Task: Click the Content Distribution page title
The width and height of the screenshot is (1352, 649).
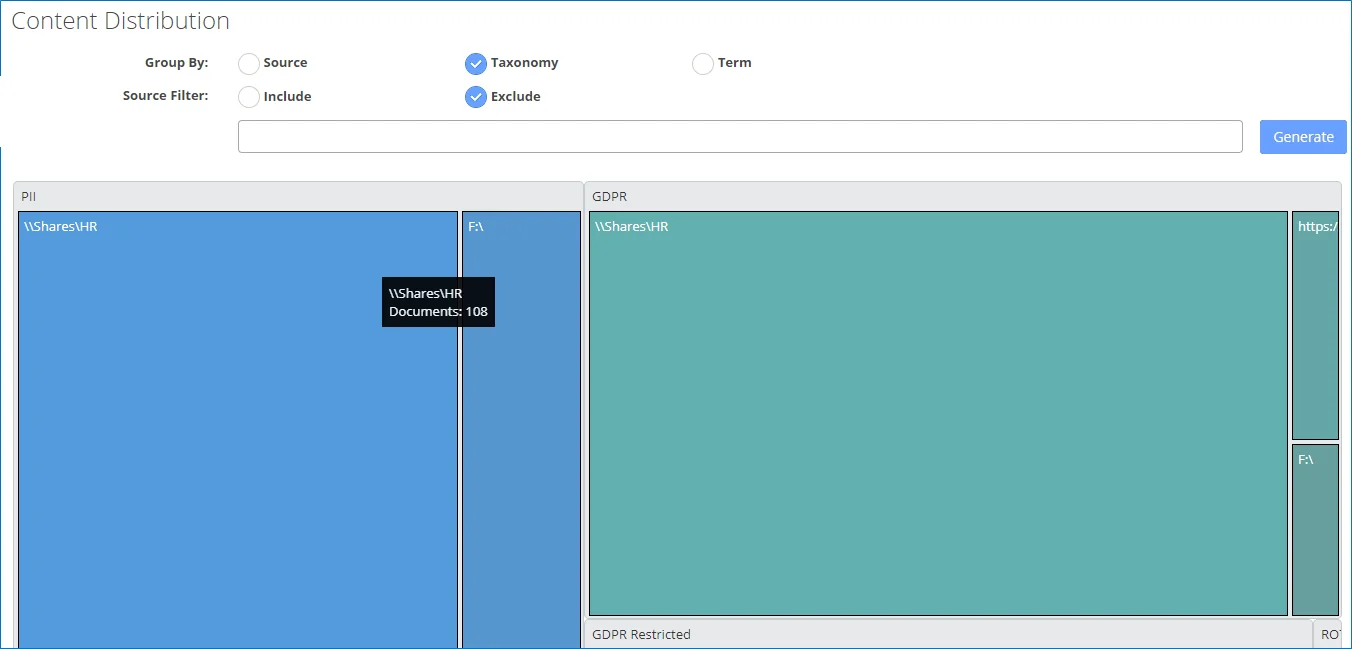Action: 120,20
